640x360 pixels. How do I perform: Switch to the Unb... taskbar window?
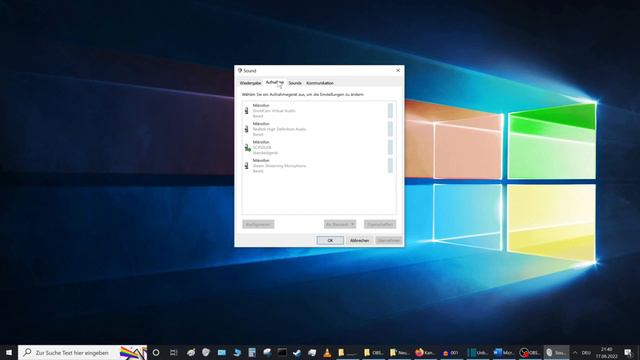478,352
